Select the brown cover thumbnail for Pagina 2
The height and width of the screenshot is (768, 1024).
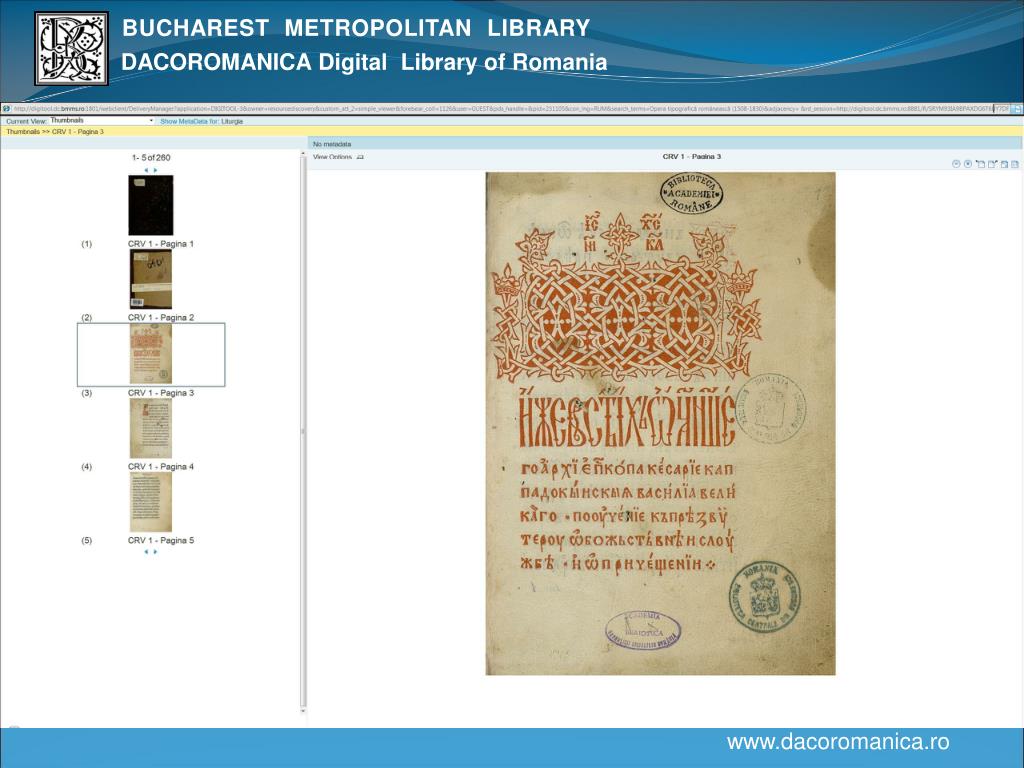(151, 279)
